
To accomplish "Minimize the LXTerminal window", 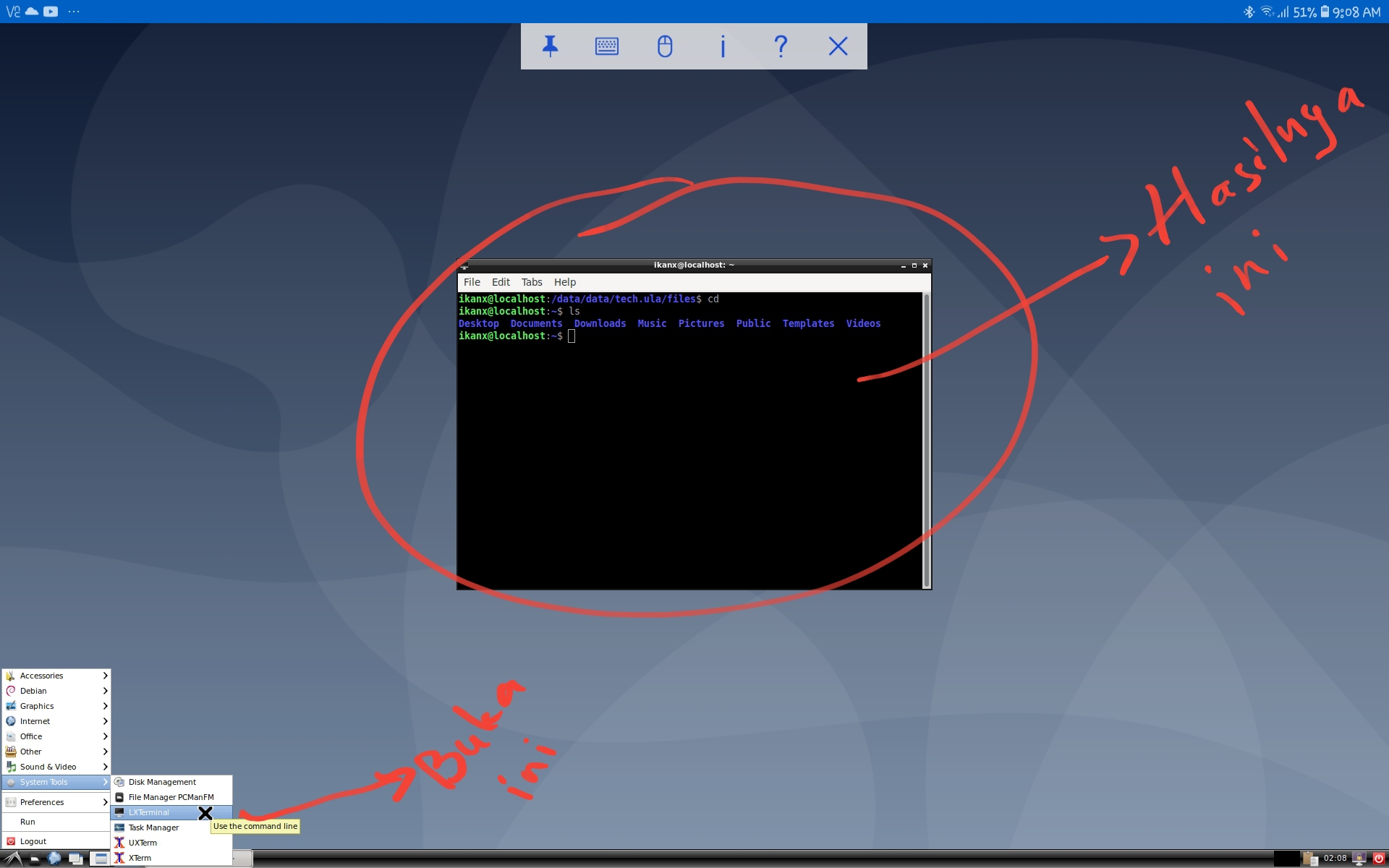I will (x=904, y=265).
